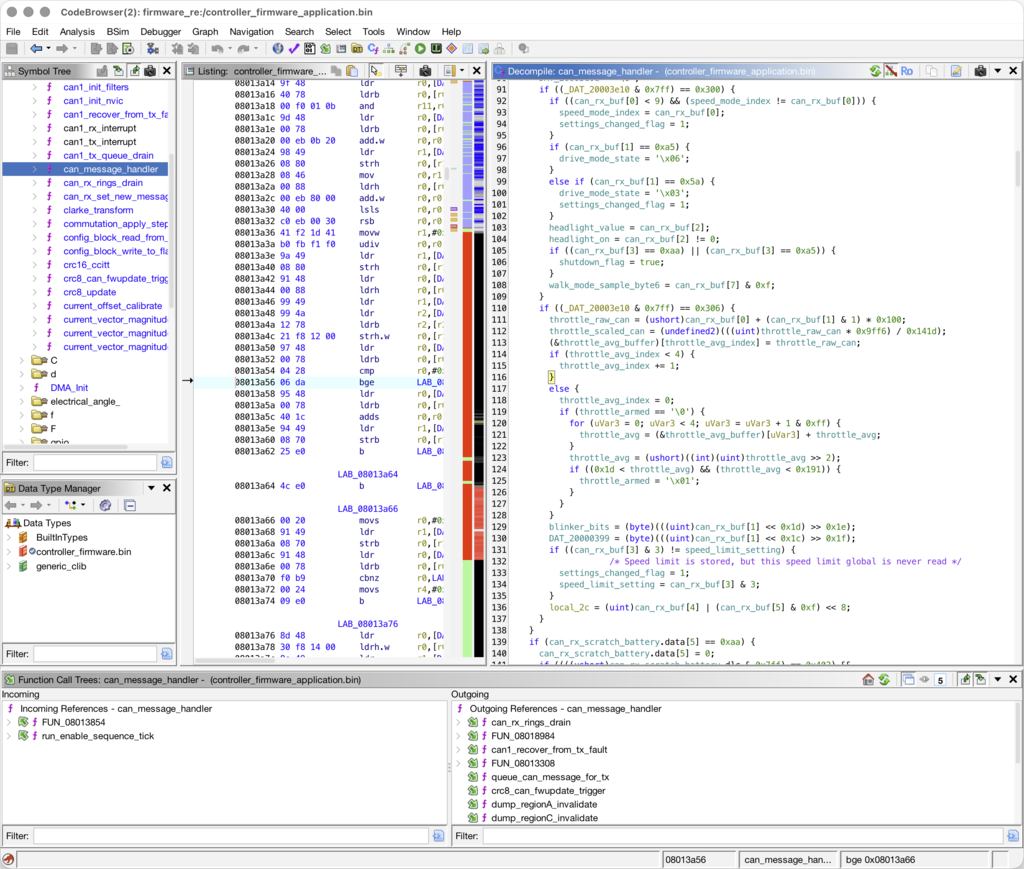Expand FUN_08013854 incoming reference
Screen dimensions: 1024x869
(x=9, y=722)
